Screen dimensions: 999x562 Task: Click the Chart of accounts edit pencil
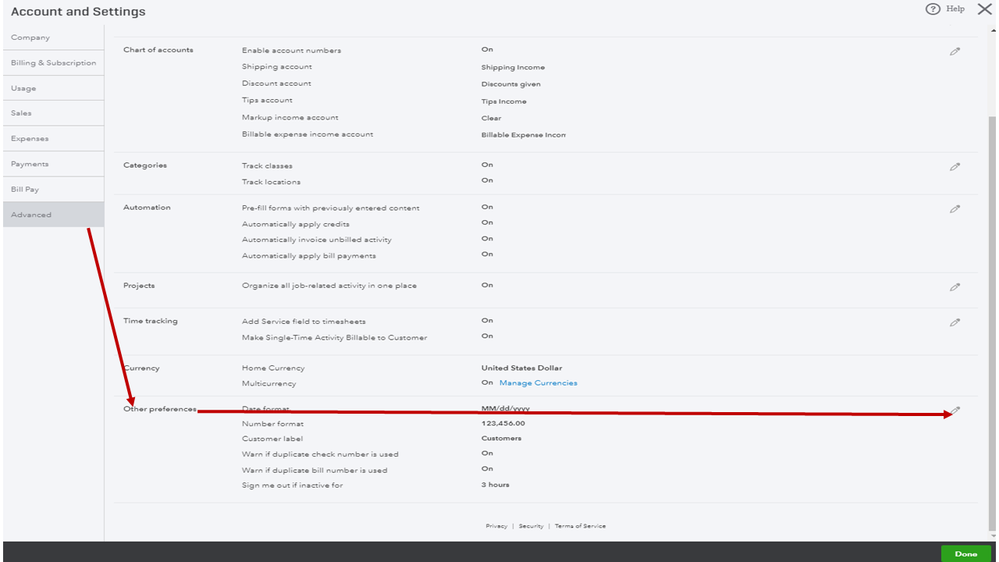tap(955, 51)
